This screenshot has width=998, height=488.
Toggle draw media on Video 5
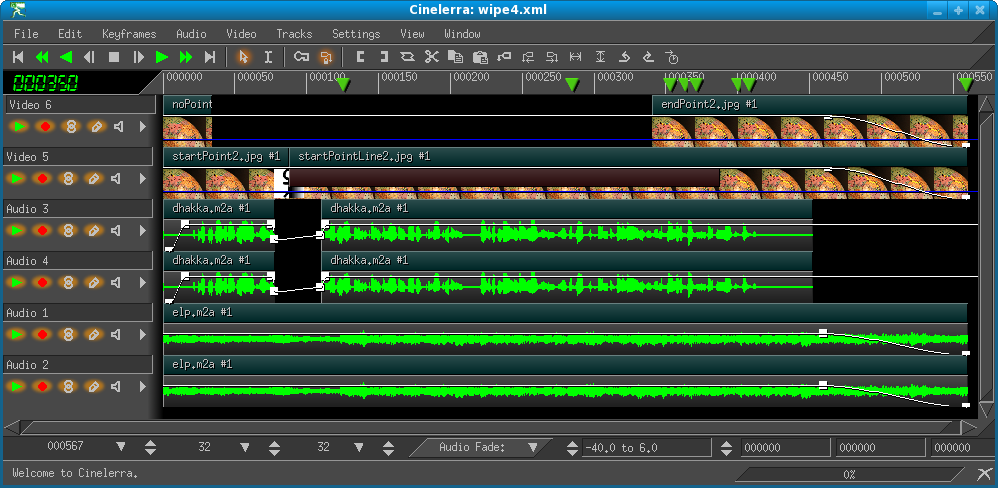pyautogui.click(x=94, y=179)
